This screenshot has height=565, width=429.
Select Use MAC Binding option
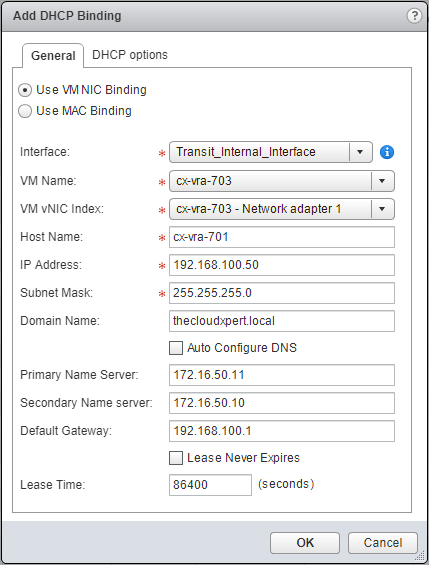tap(25, 111)
